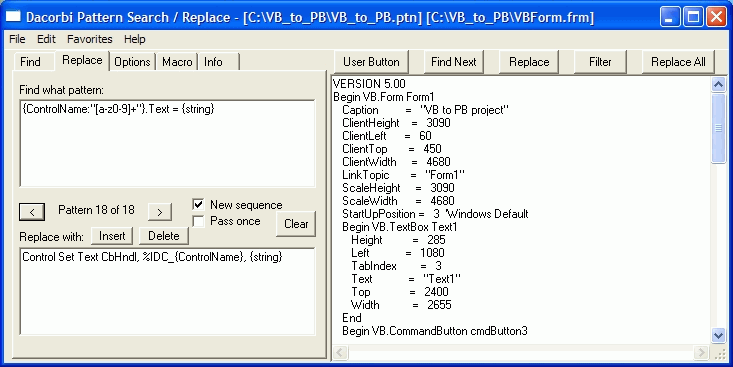This screenshot has width=733, height=367.
Task: Minimize the Dacorbi window
Action: click(x=670, y=17)
